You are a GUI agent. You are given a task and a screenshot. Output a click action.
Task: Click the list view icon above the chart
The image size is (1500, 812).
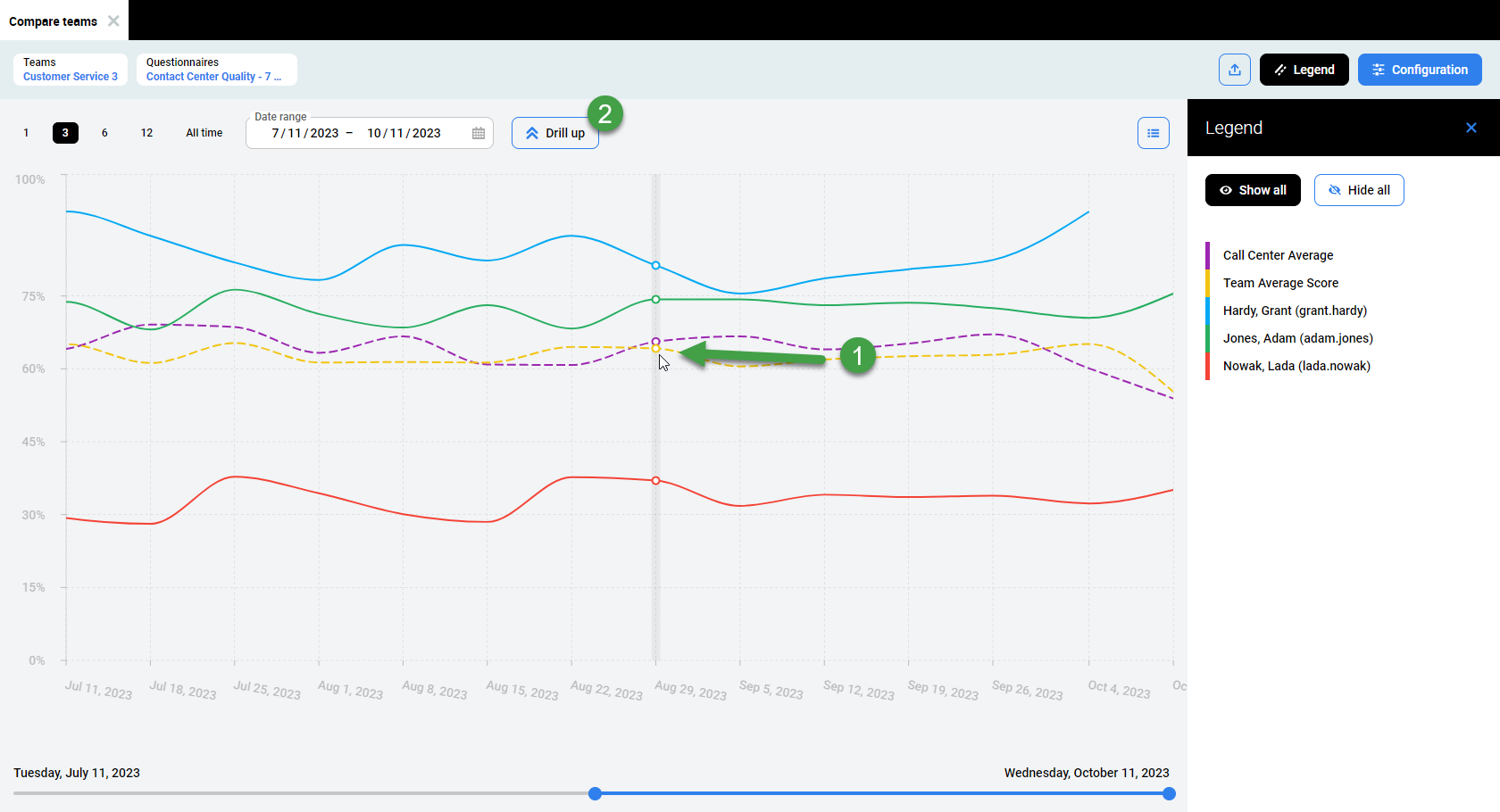1153,132
